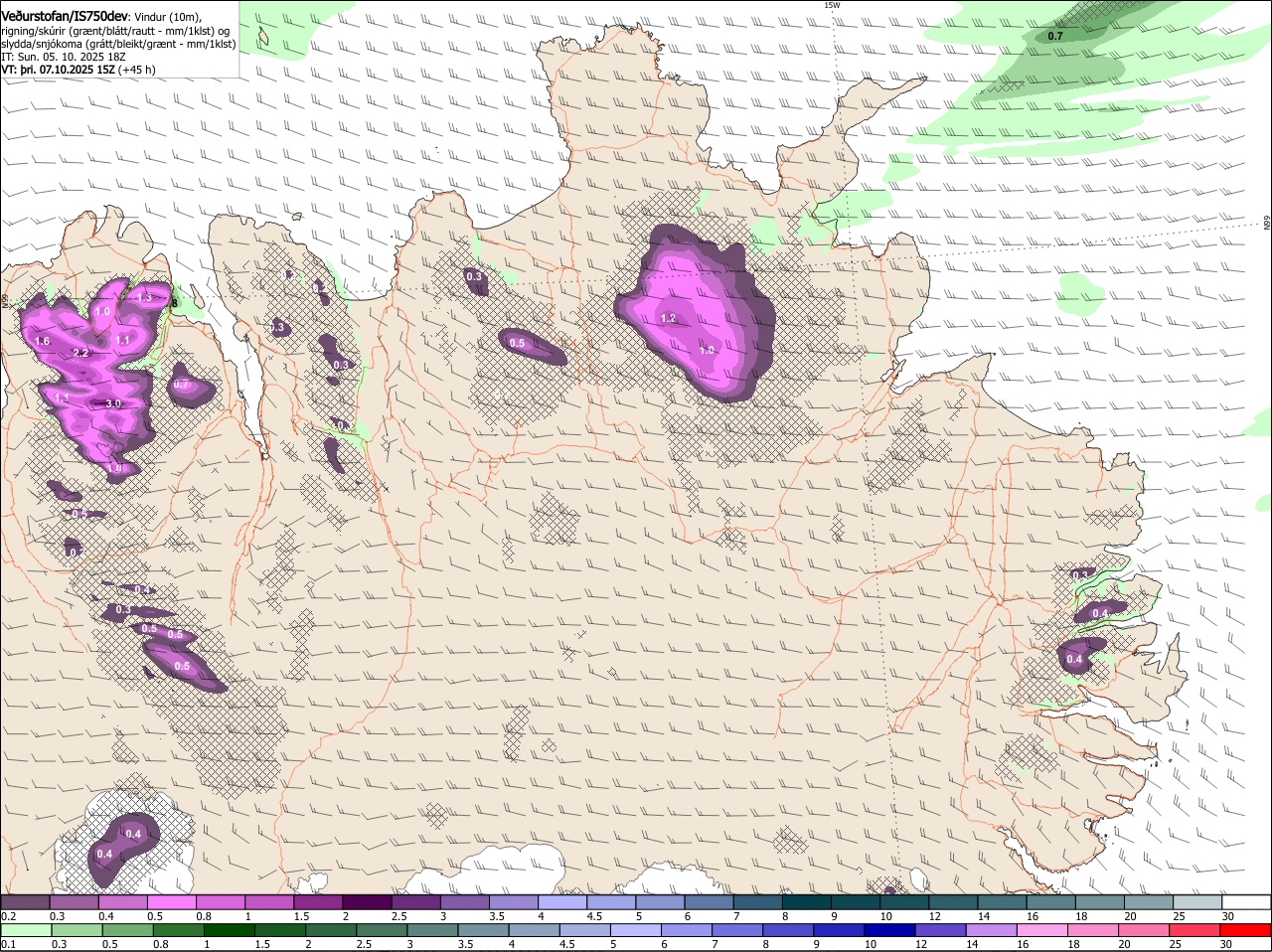Image resolution: width=1272 pixels, height=952 pixels.
Task: Pick the dark teal swatch between 8 and 9, purple scale
Action: (x=807, y=901)
